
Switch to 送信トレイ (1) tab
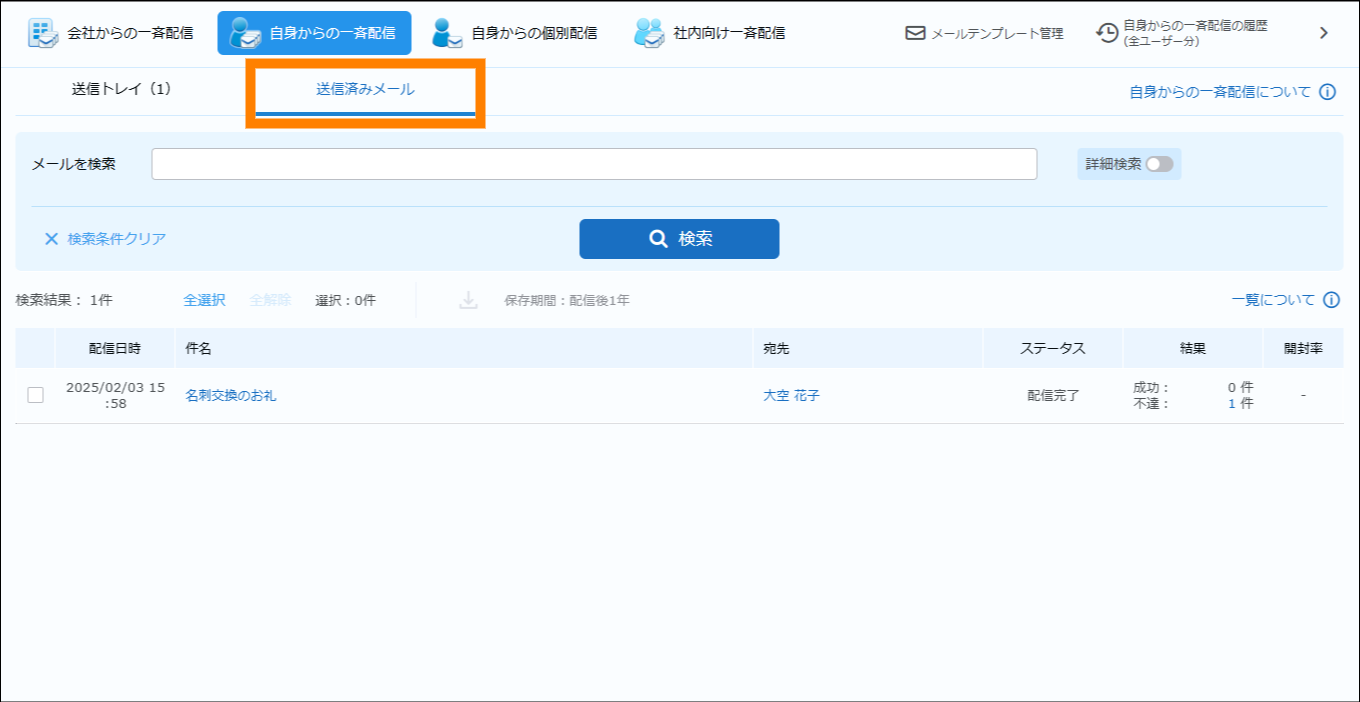point(122,89)
